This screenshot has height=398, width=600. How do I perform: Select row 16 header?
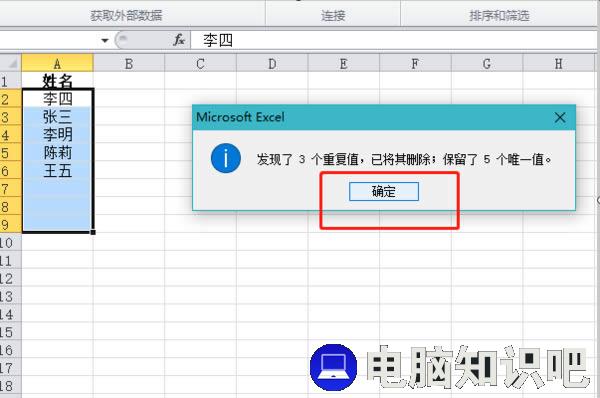click(11, 350)
